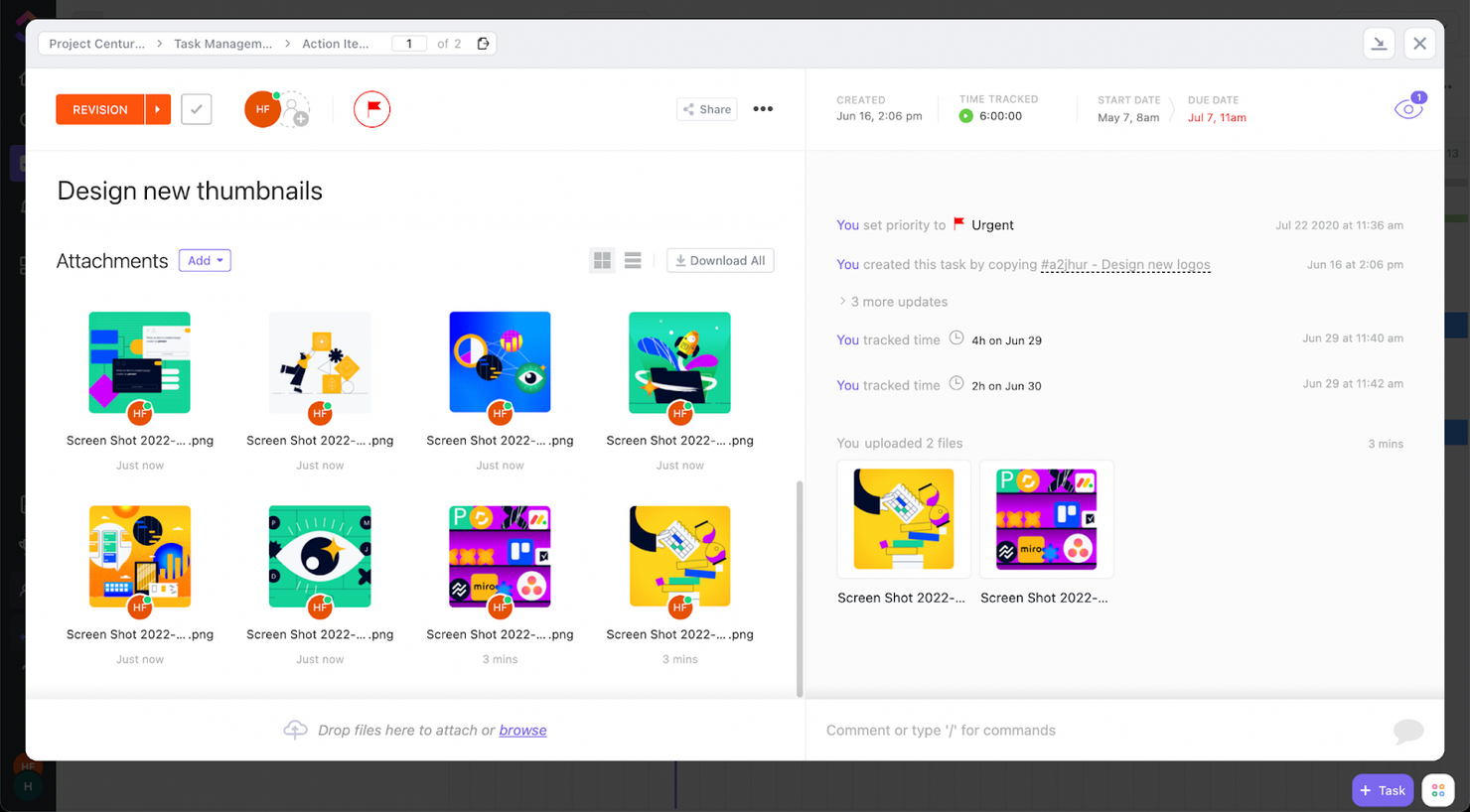The height and width of the screenshot is (812, 1470).
Task: Open the yellow uploaded file thumbnail in activity
Action: click(x=904, y=519)
